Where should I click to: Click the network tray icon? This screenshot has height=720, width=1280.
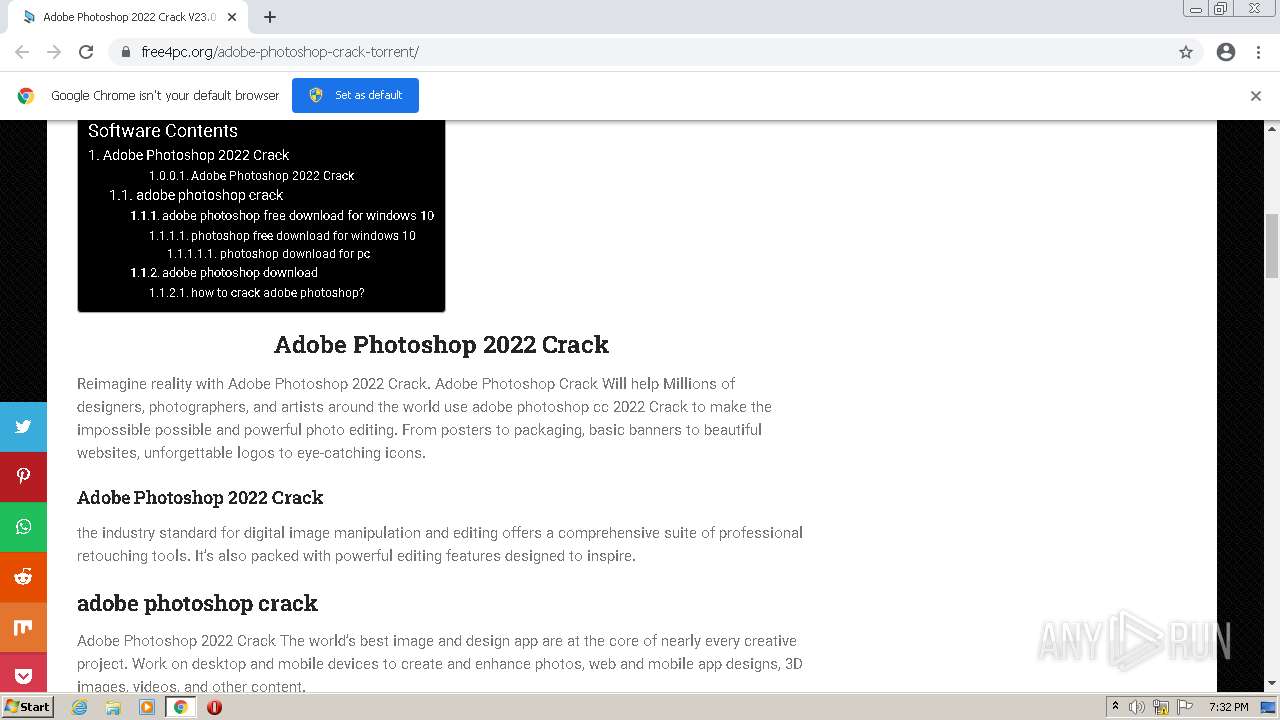[x=1161, y=707]
